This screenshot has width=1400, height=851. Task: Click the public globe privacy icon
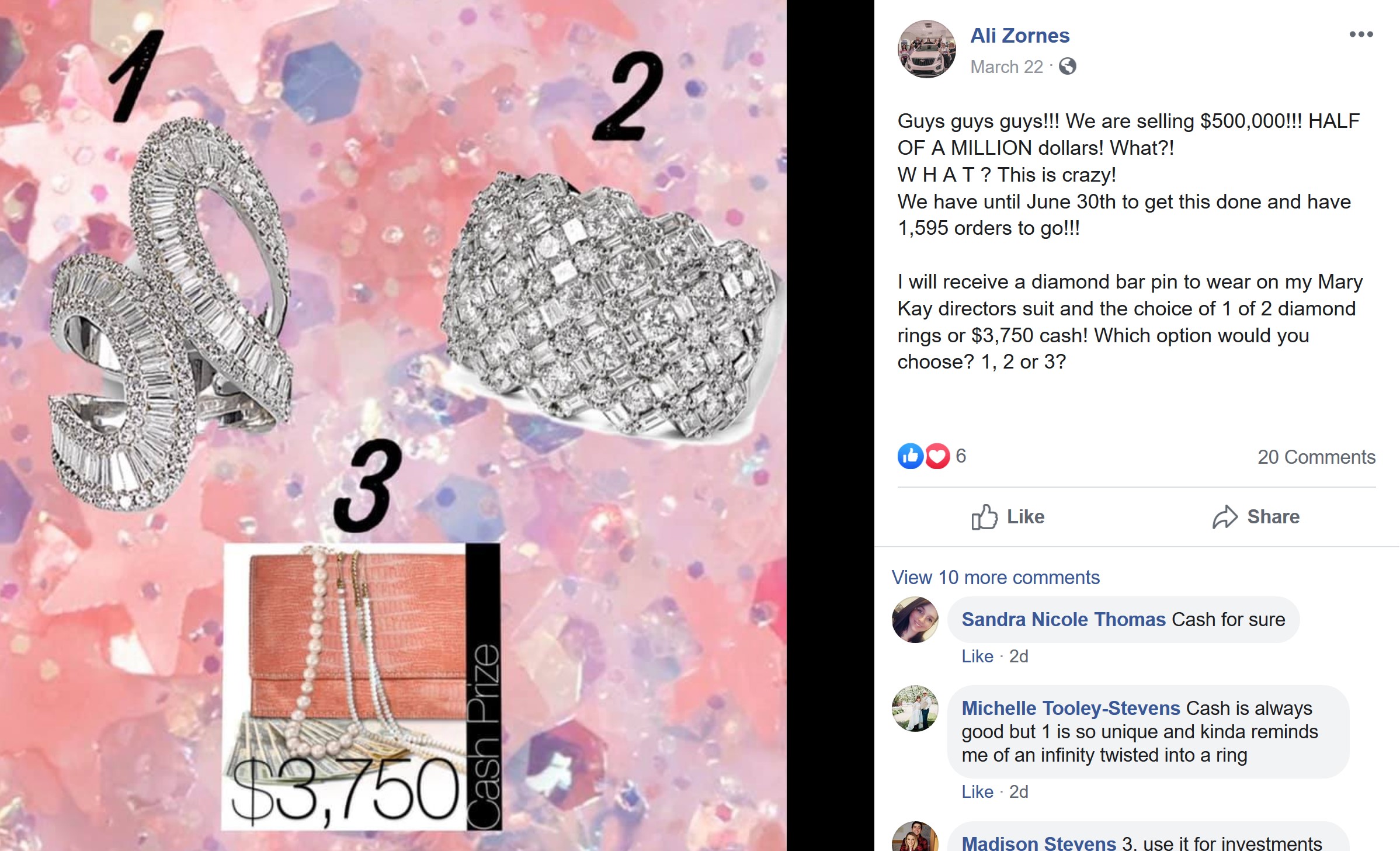[x=1068, y=67]
